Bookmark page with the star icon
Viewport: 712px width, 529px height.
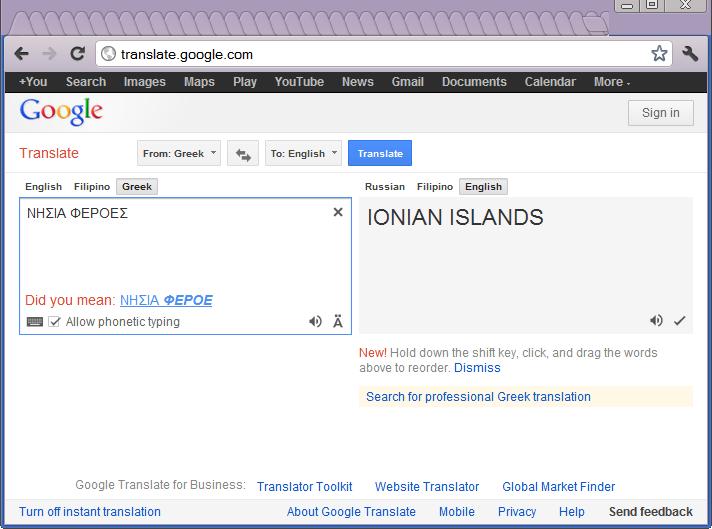659,54
